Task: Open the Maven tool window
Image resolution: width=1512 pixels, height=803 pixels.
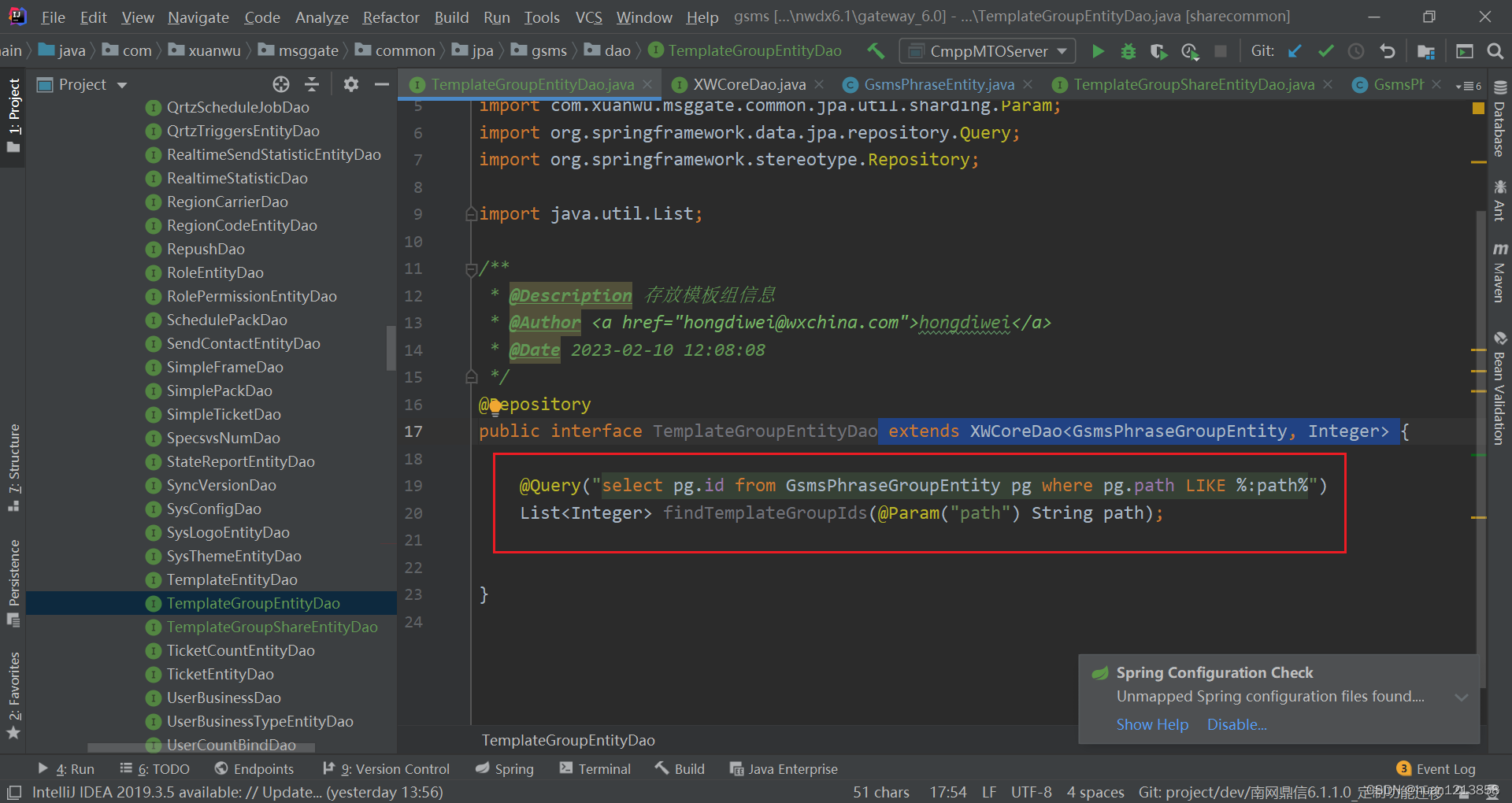Action: 1499,272
